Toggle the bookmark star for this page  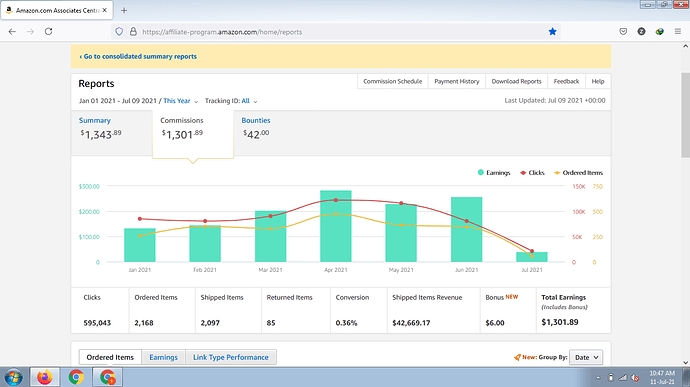coord(553,32)
